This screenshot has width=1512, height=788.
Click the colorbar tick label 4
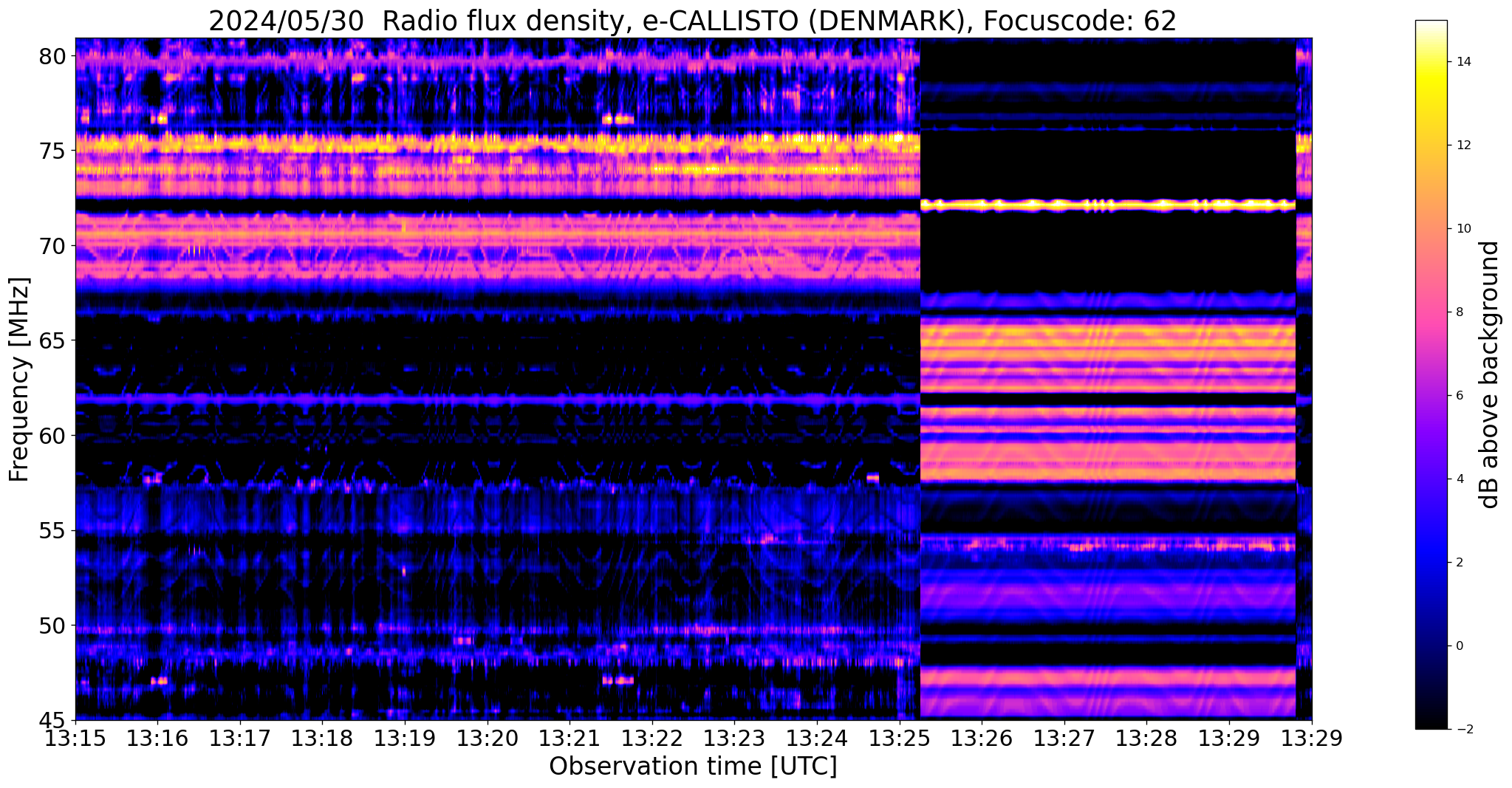click(x=1459, y=479)
